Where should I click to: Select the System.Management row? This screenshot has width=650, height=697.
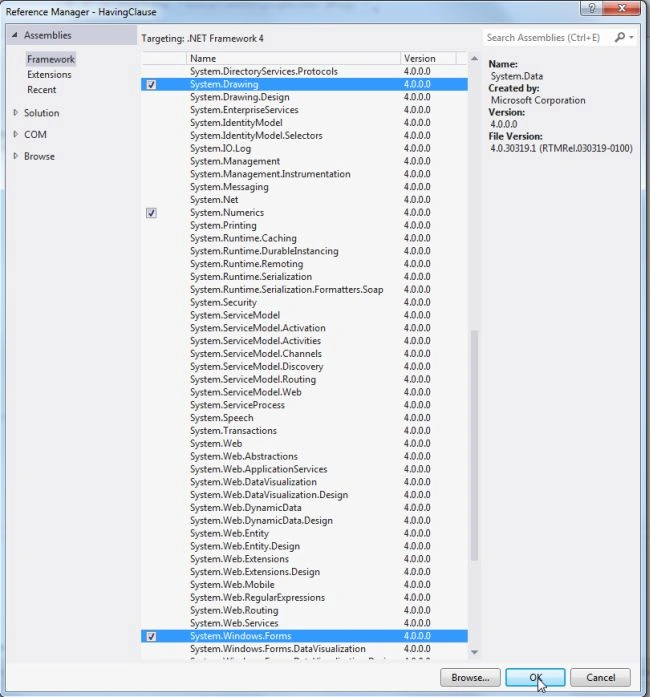(305, 161)
